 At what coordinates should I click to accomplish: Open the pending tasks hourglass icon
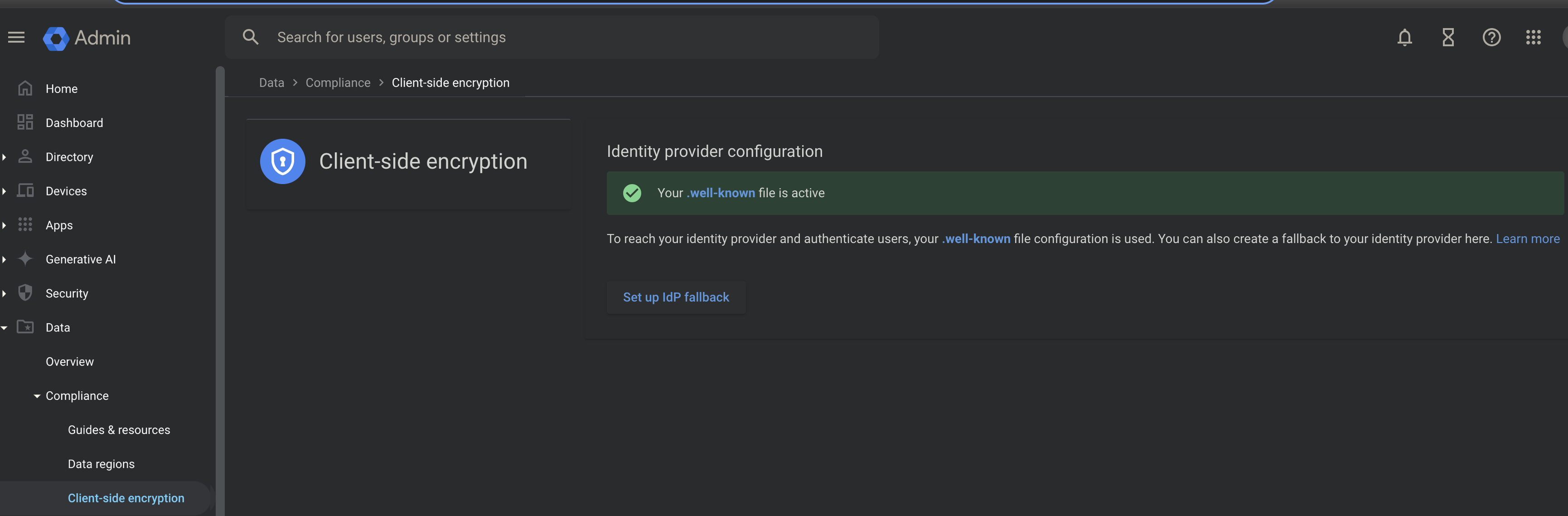(x=1447, y=37)
